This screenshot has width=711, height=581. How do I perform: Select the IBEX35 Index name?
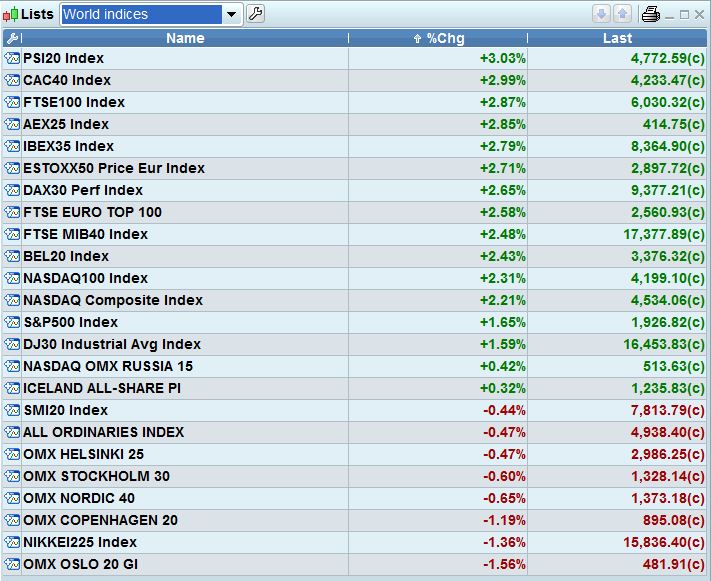pyautogui.click(x=68, y=146)
